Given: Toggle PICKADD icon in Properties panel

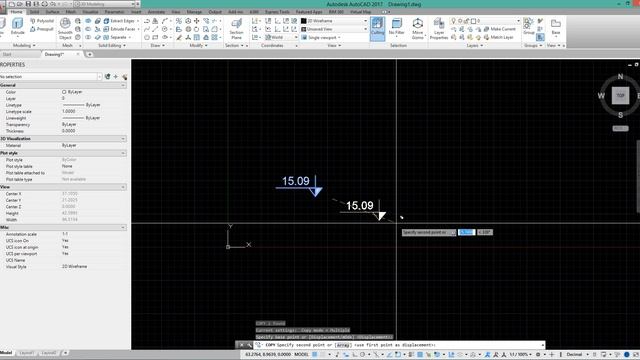Looking at the screenshot, I should [x=107, y=76].
